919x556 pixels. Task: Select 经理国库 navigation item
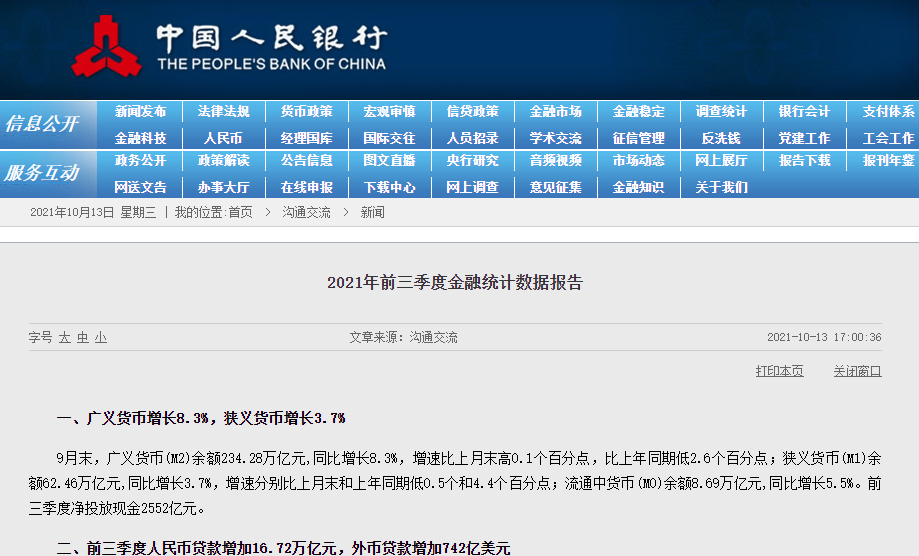pyautogui.click(x=307, y=138)
